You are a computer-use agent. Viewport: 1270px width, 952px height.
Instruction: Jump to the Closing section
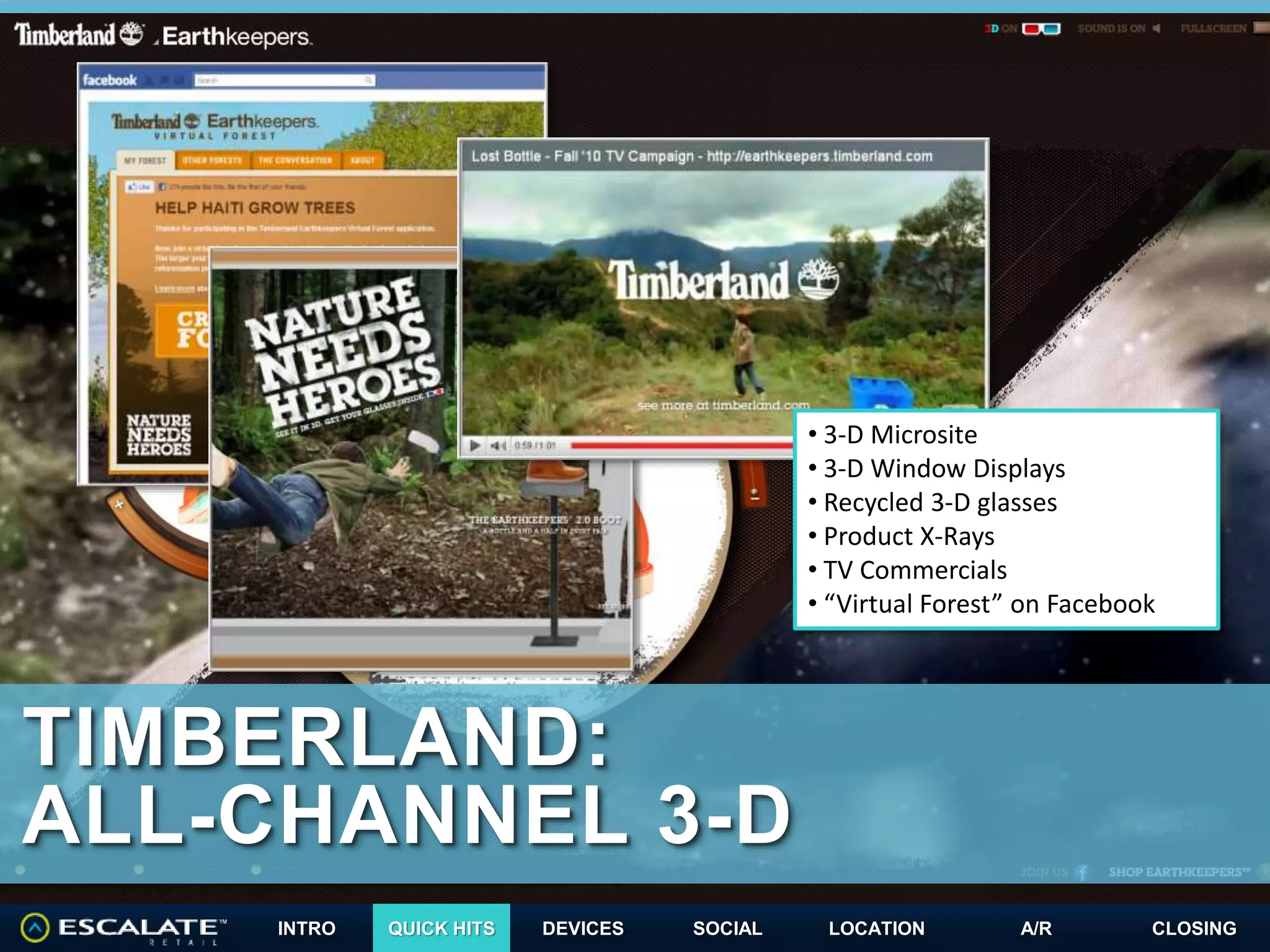click(1194, 928)
